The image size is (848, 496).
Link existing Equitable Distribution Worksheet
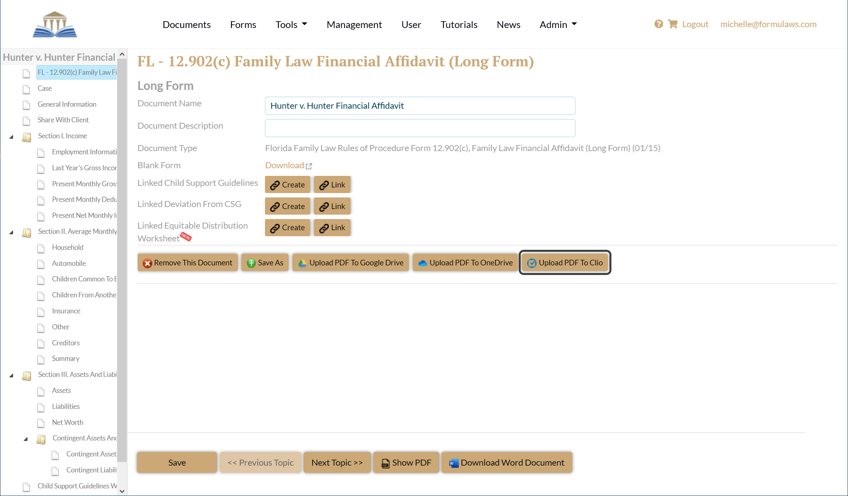coord(333,227)
